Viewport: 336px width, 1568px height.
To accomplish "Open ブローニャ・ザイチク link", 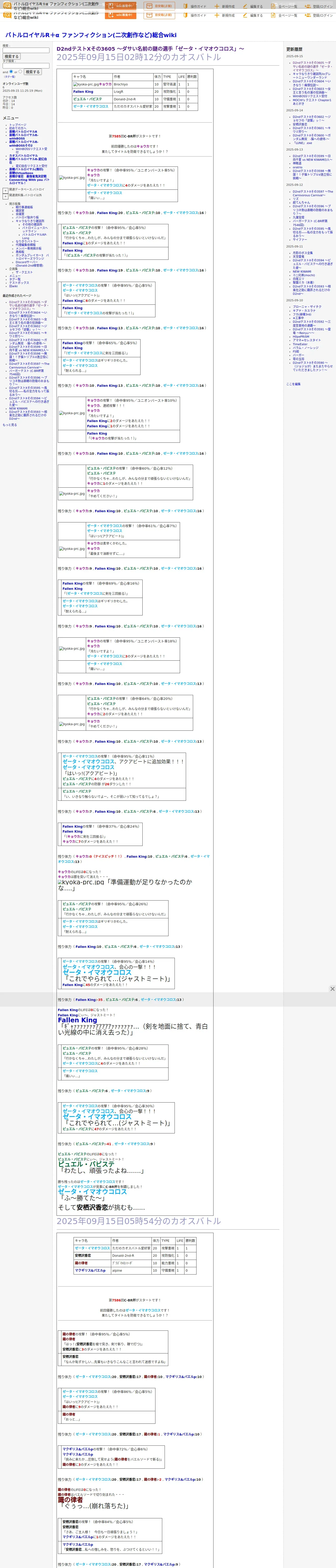I will (x=307, y=307).
